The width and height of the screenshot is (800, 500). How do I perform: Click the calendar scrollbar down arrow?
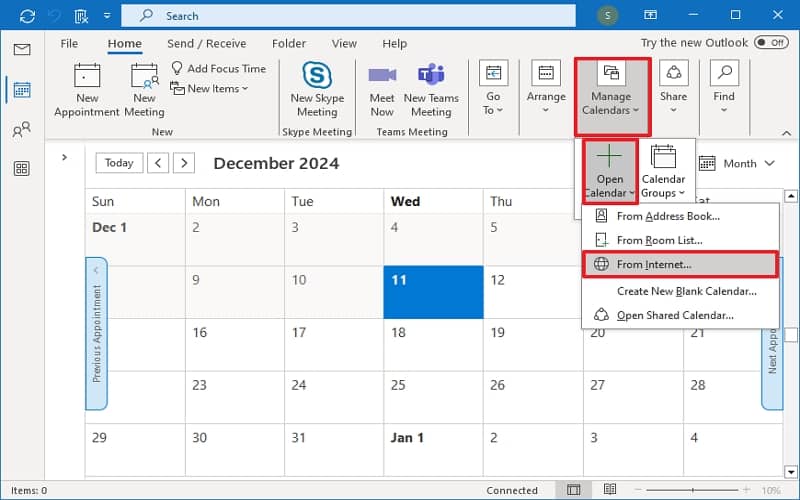791,471
